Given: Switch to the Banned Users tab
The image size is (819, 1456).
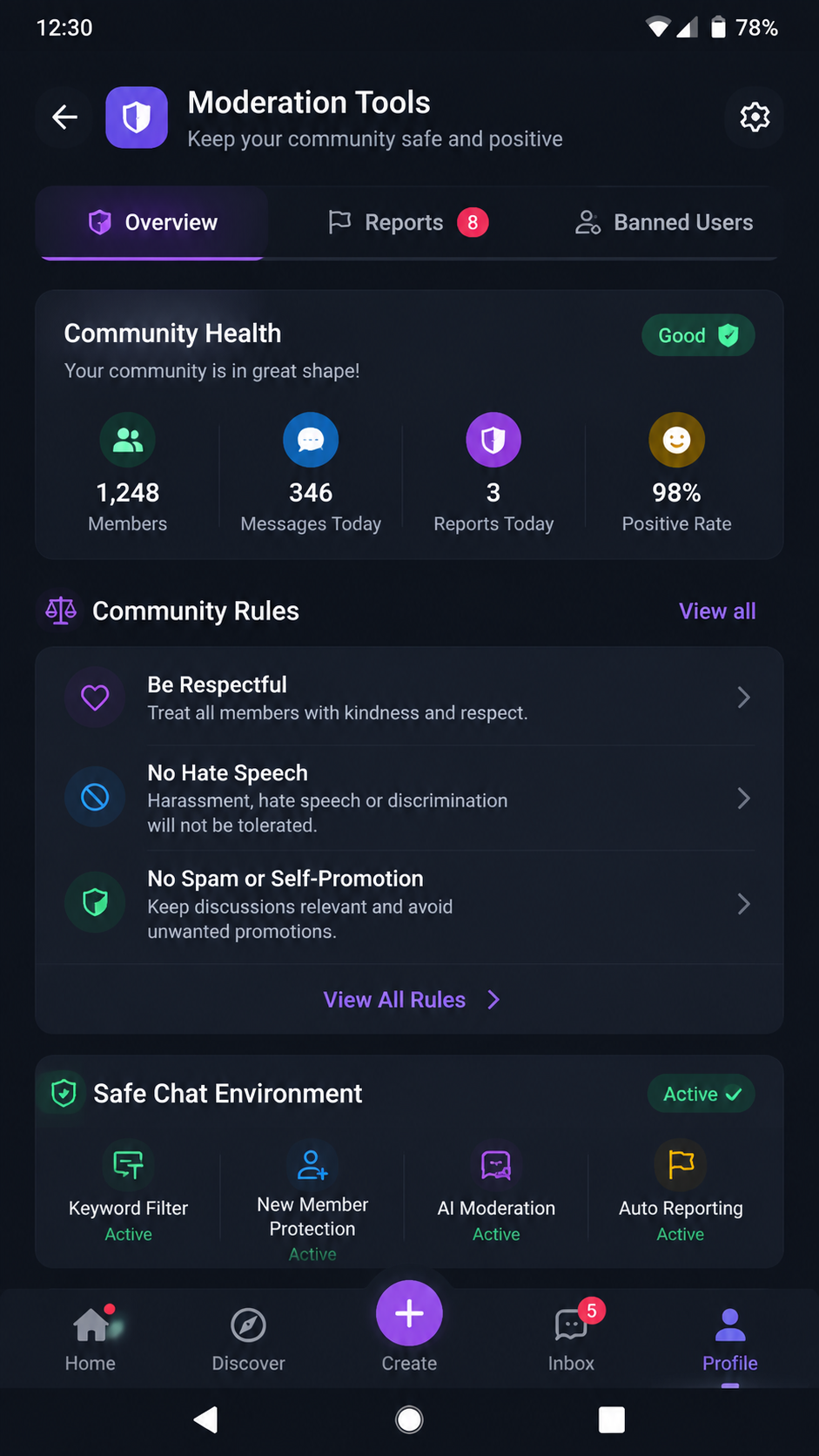Looking at the screenshot, I should [x=664, y=223].
